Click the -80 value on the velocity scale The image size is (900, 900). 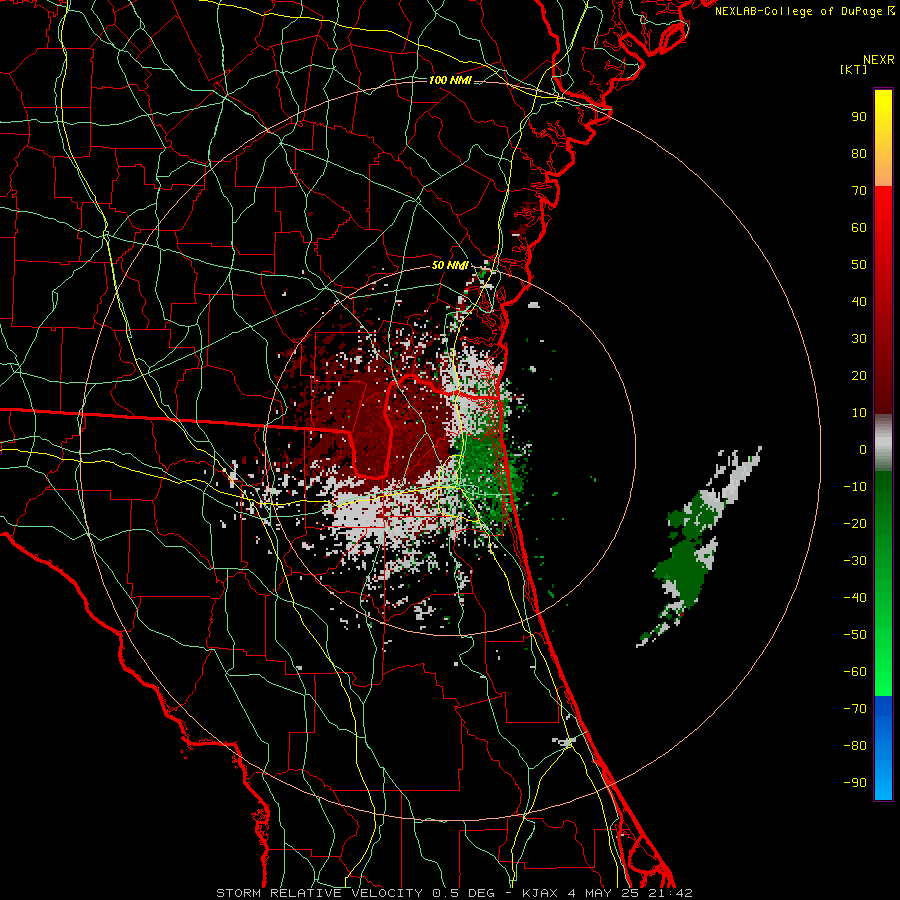pyautogui.click(x=855, y=746)
